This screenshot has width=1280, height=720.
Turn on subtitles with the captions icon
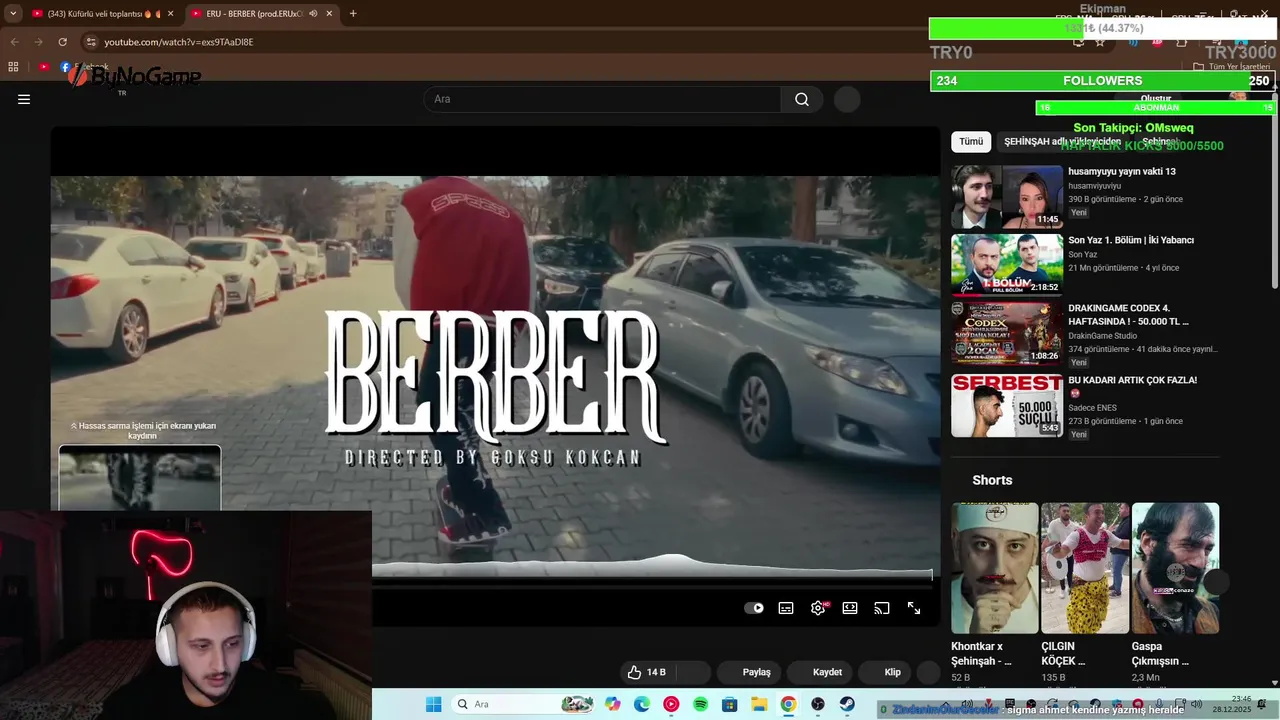tap(786, 608)
